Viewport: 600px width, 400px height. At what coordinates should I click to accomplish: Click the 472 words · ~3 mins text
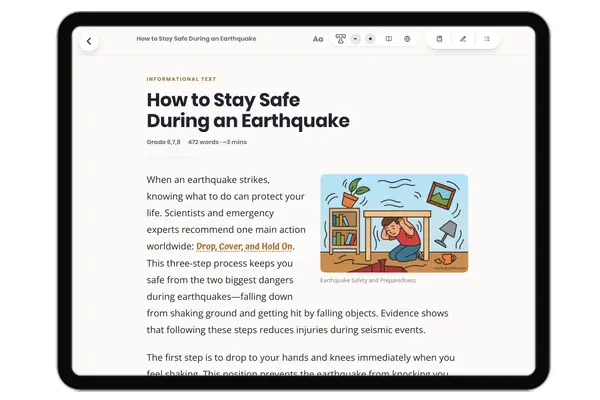pos(217,142)
